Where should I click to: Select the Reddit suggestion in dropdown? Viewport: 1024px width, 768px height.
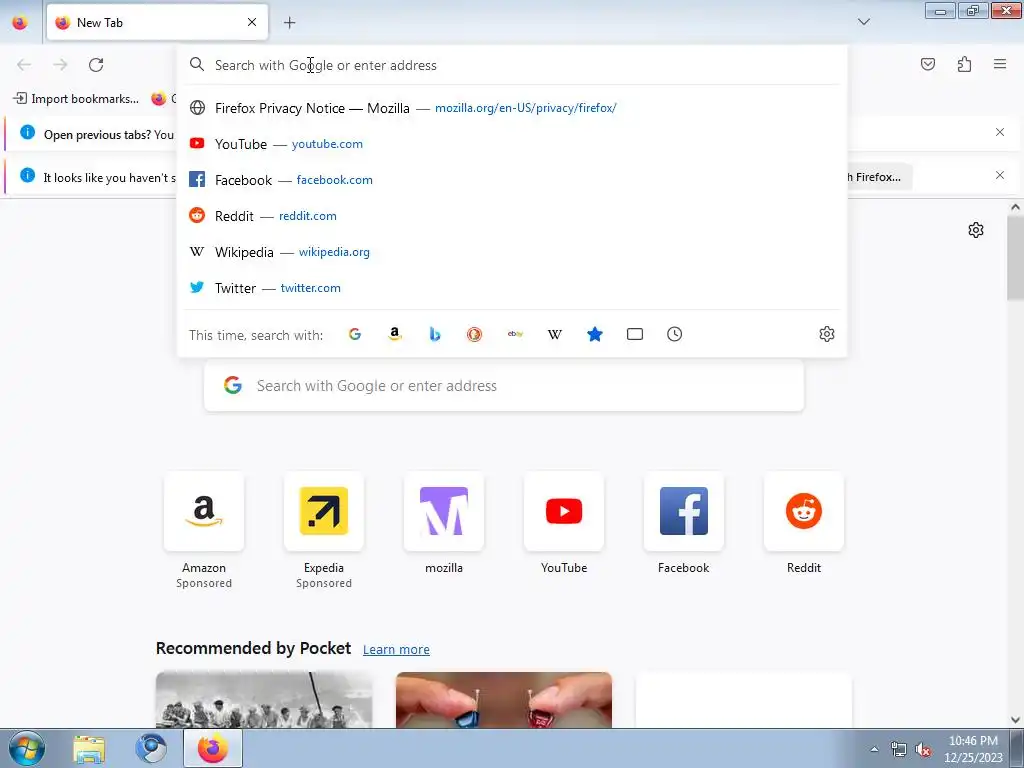[x=512, y=216]
